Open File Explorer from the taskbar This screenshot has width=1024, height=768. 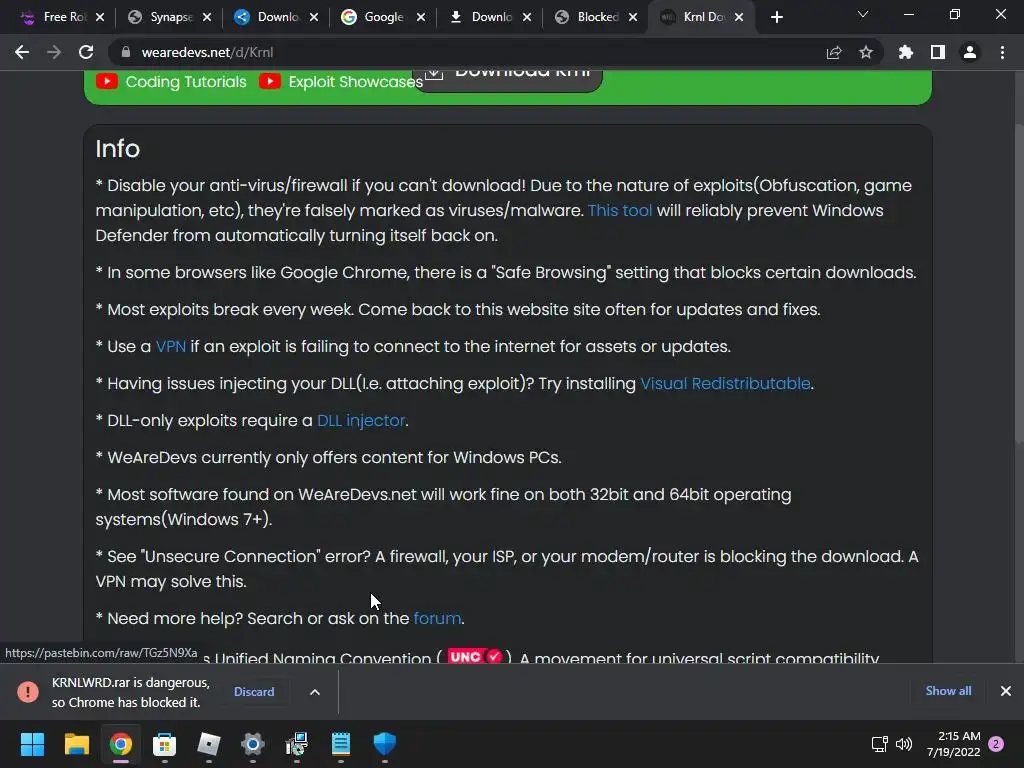click(76, 744)
